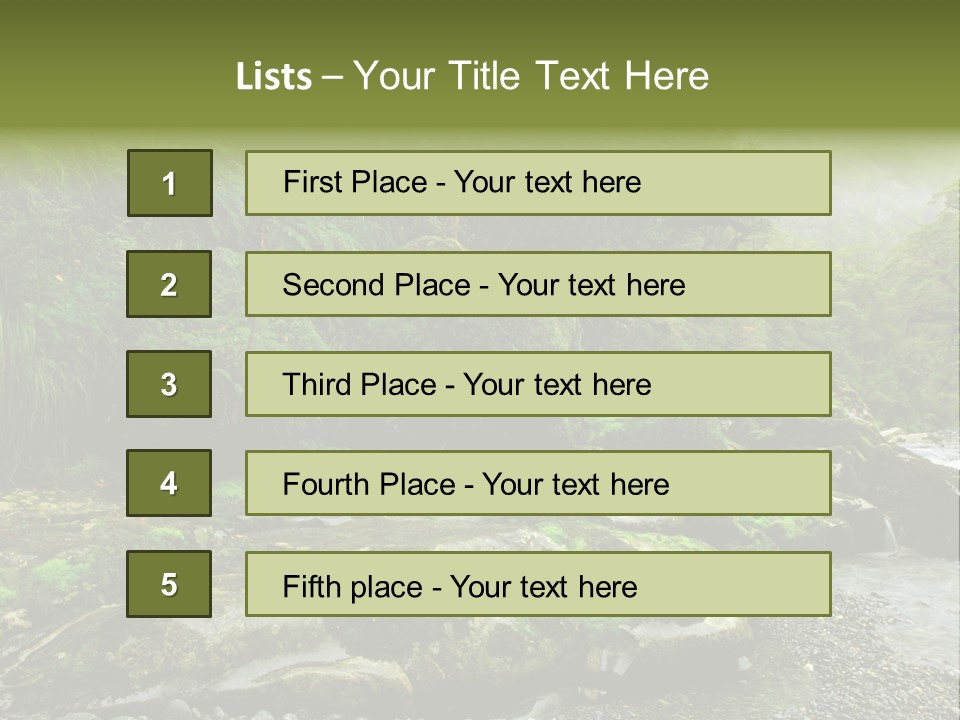The width and height of the screenshot is (960, 720).
Task: Click the empty right end of First Place bar
Action: click(x=760, y=183)
